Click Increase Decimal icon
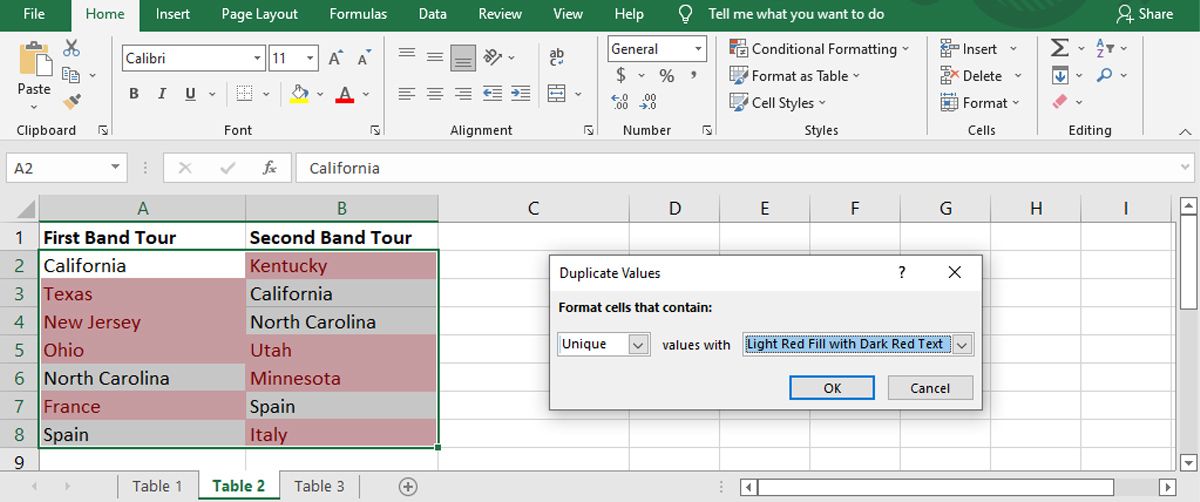Image resolution: width=1200 pixels, height=502 pixels. (x=620, y=101)
